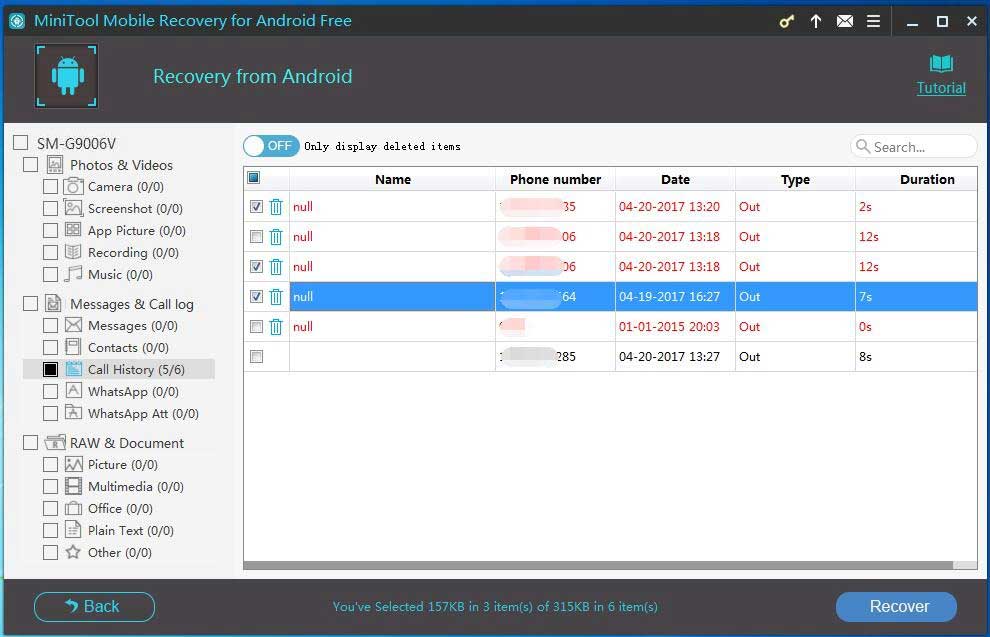Click the Office briefcase icon
This screenshot has height=637, width=990.
[x=73, y=508]
